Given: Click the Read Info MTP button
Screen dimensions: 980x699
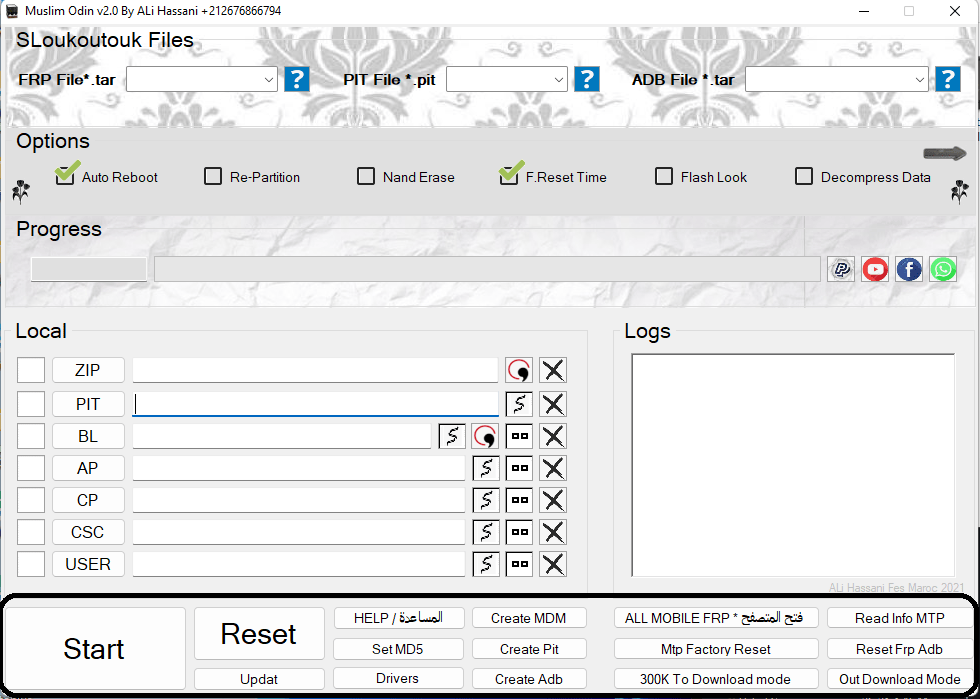Looking at the screenshot, I should tap(900, 618).
